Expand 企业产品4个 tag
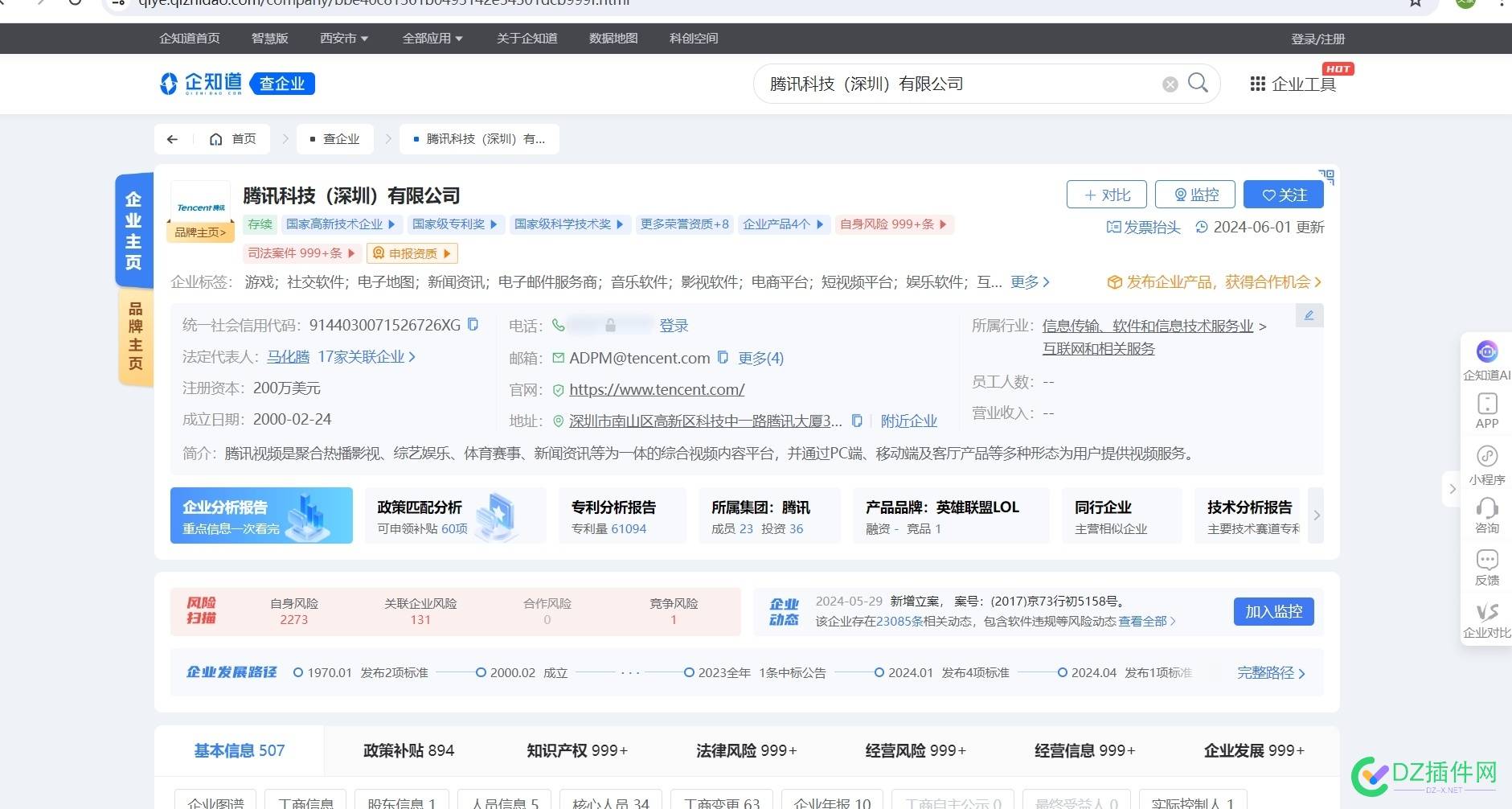The image size is (1512, 809). (783, 224)
